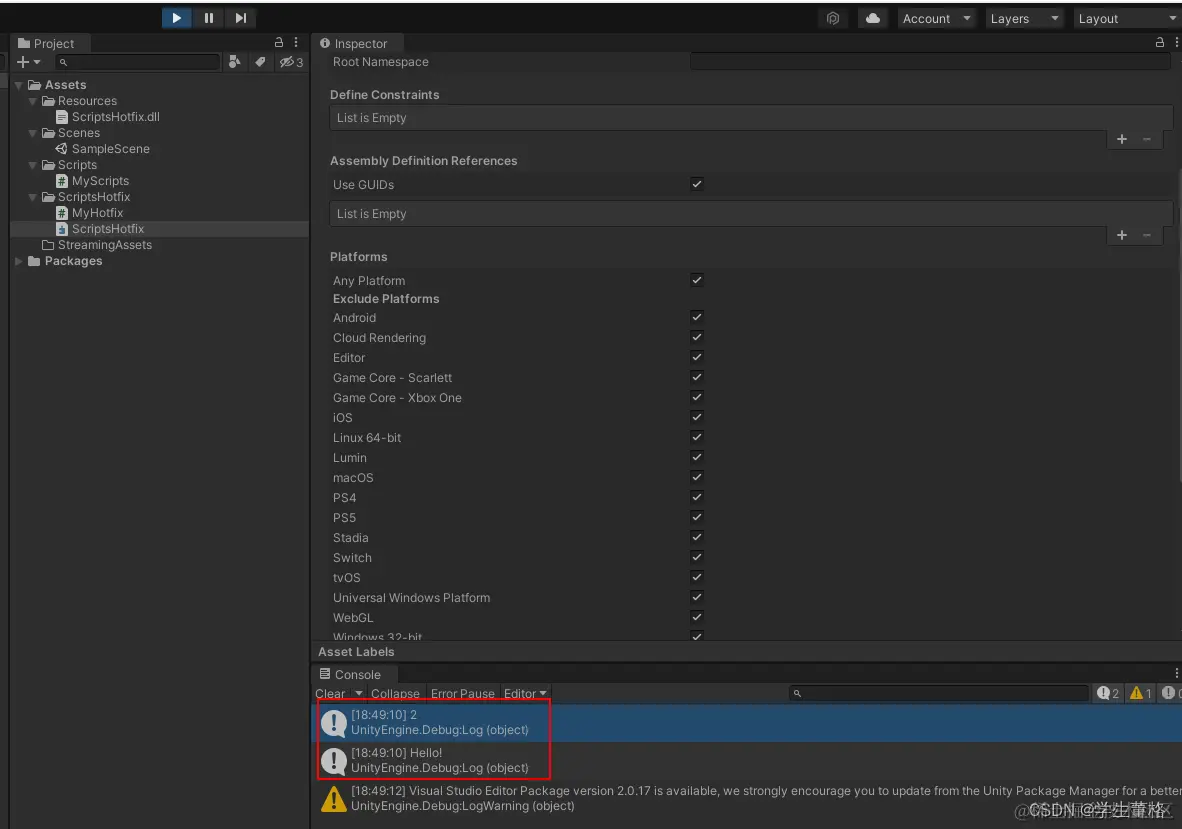
Task: Collapse the Scripts folder arrow
Action: point(32,165)
